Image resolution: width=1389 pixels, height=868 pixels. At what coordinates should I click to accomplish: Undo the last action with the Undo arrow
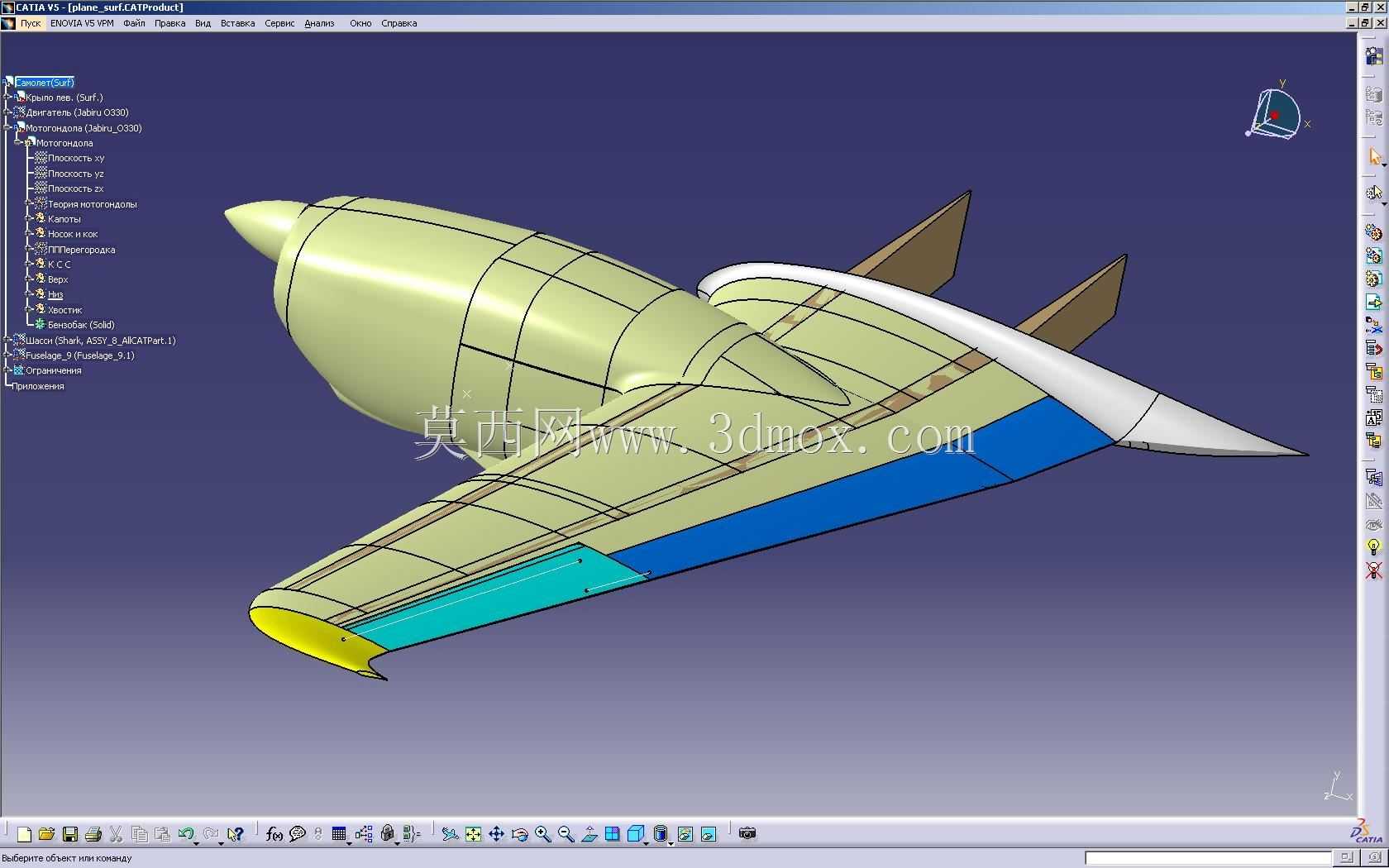click(186, 834)
